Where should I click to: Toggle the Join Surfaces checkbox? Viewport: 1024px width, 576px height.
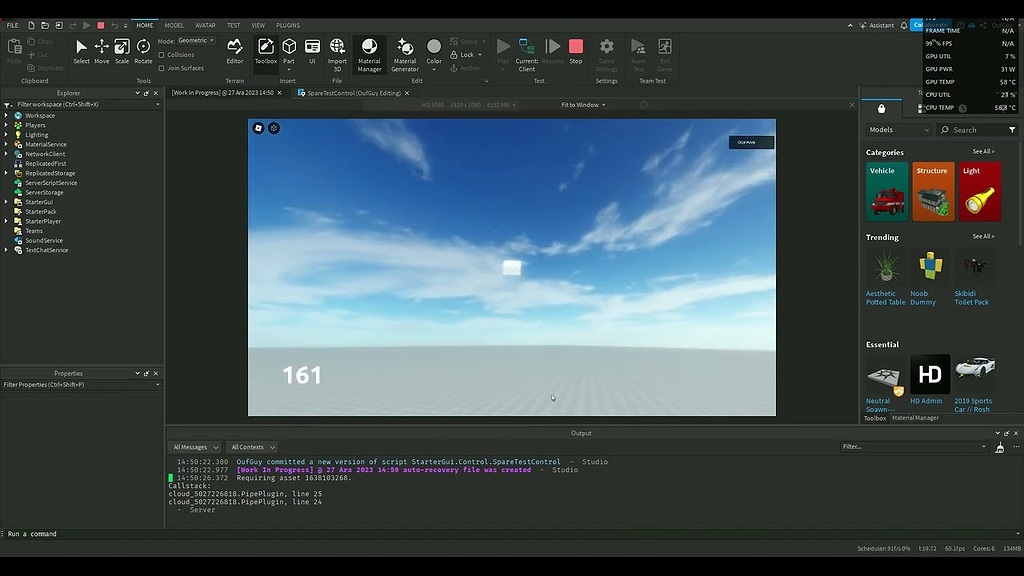[x=161, y=68]
